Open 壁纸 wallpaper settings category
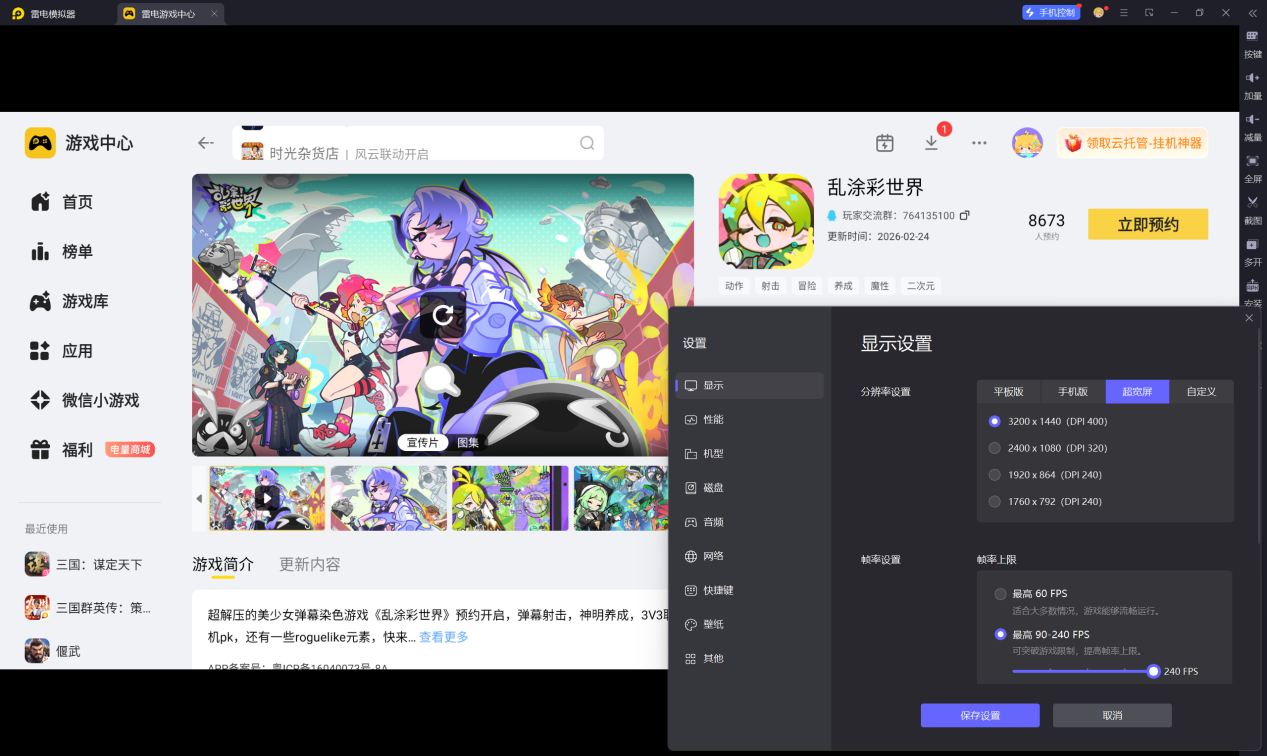Screen dimensions: 1267x756 click(750, 624)
